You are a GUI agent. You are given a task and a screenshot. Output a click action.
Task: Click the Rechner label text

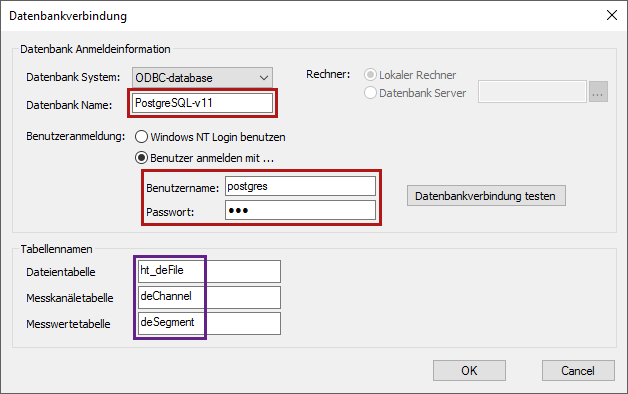(328, 74)
